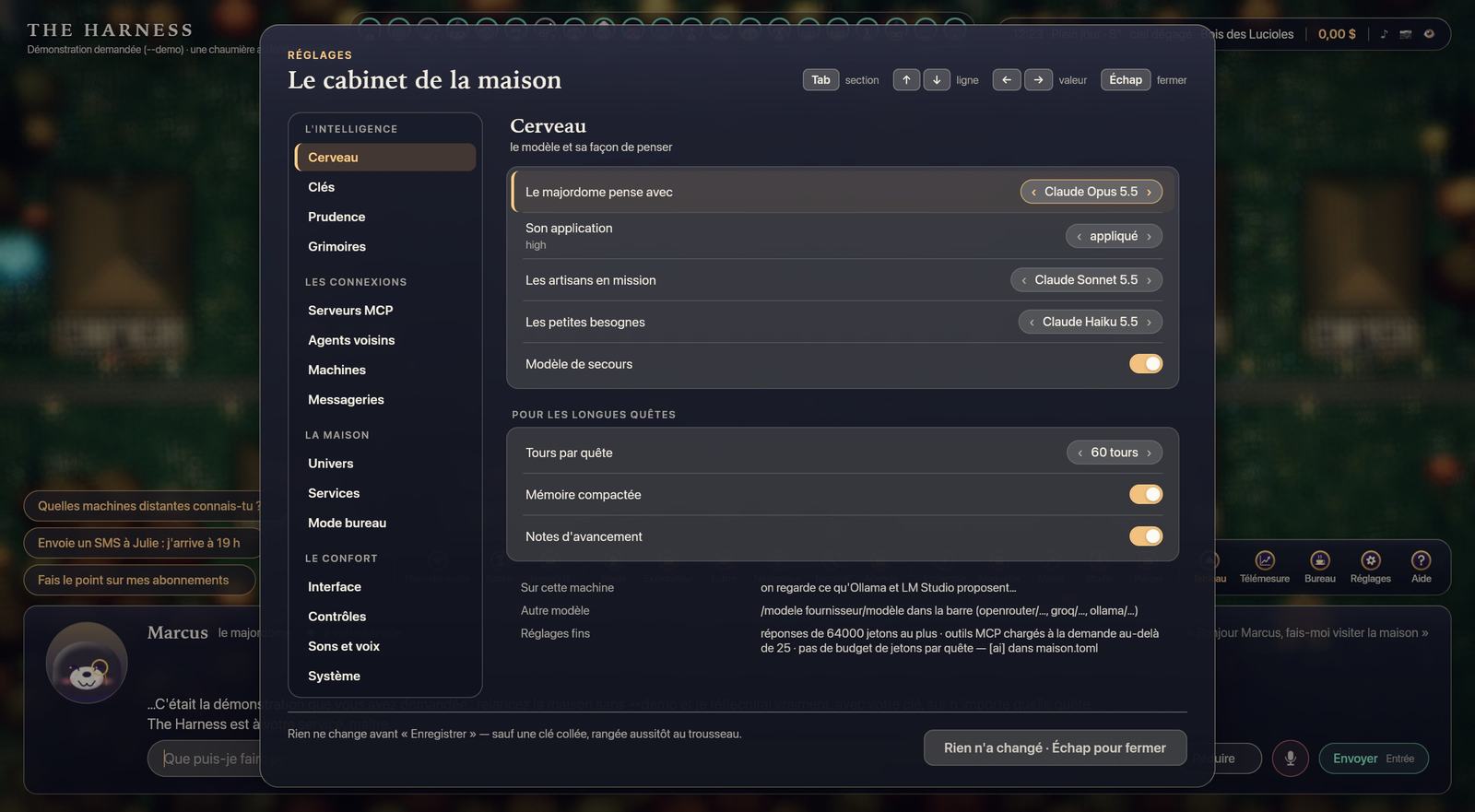Focus the 'Que puis-je faire' message field
This screenshot has height=812, width=1475.
point(204,759)
